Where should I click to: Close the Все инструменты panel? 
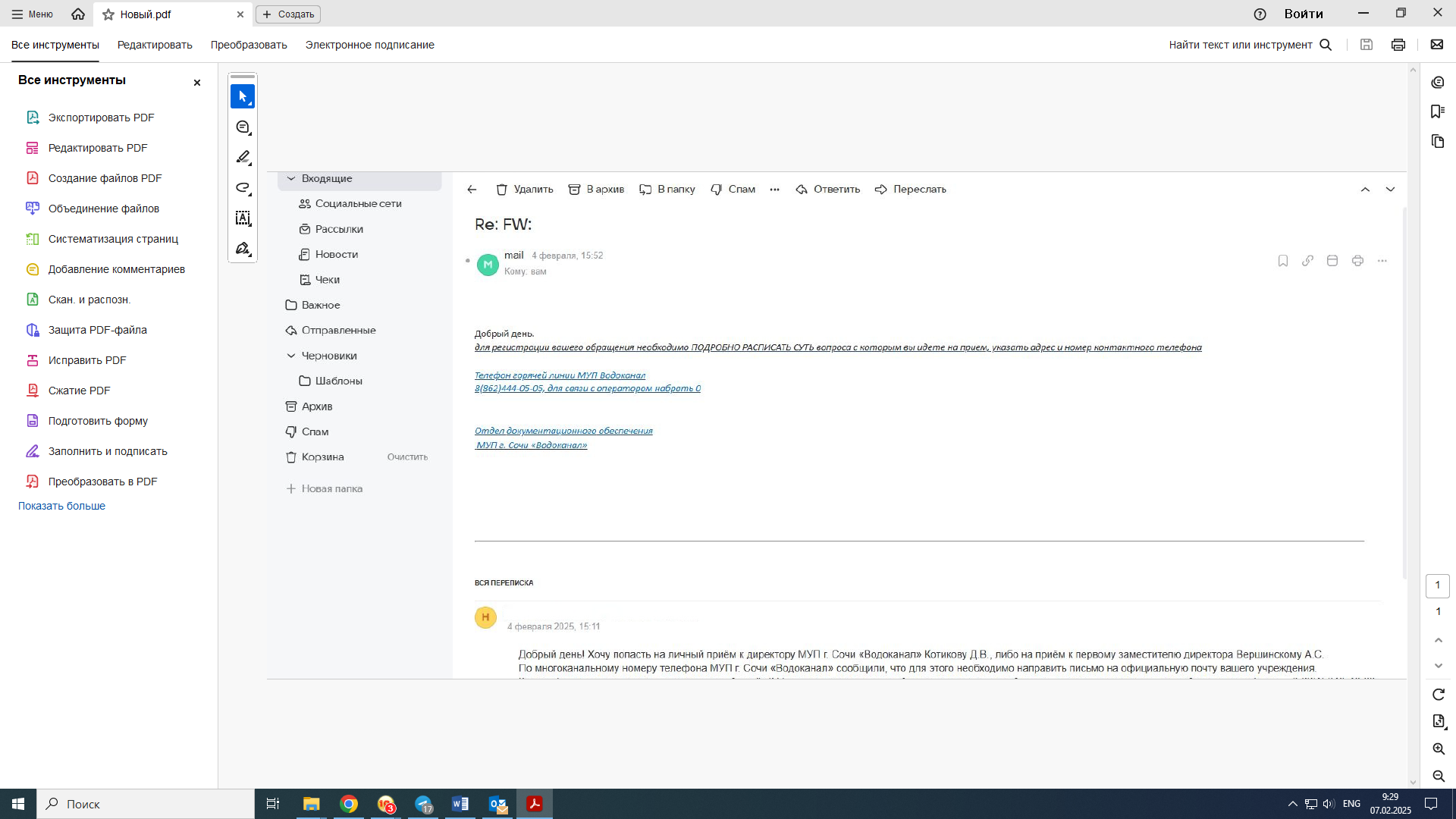point(197,83)
